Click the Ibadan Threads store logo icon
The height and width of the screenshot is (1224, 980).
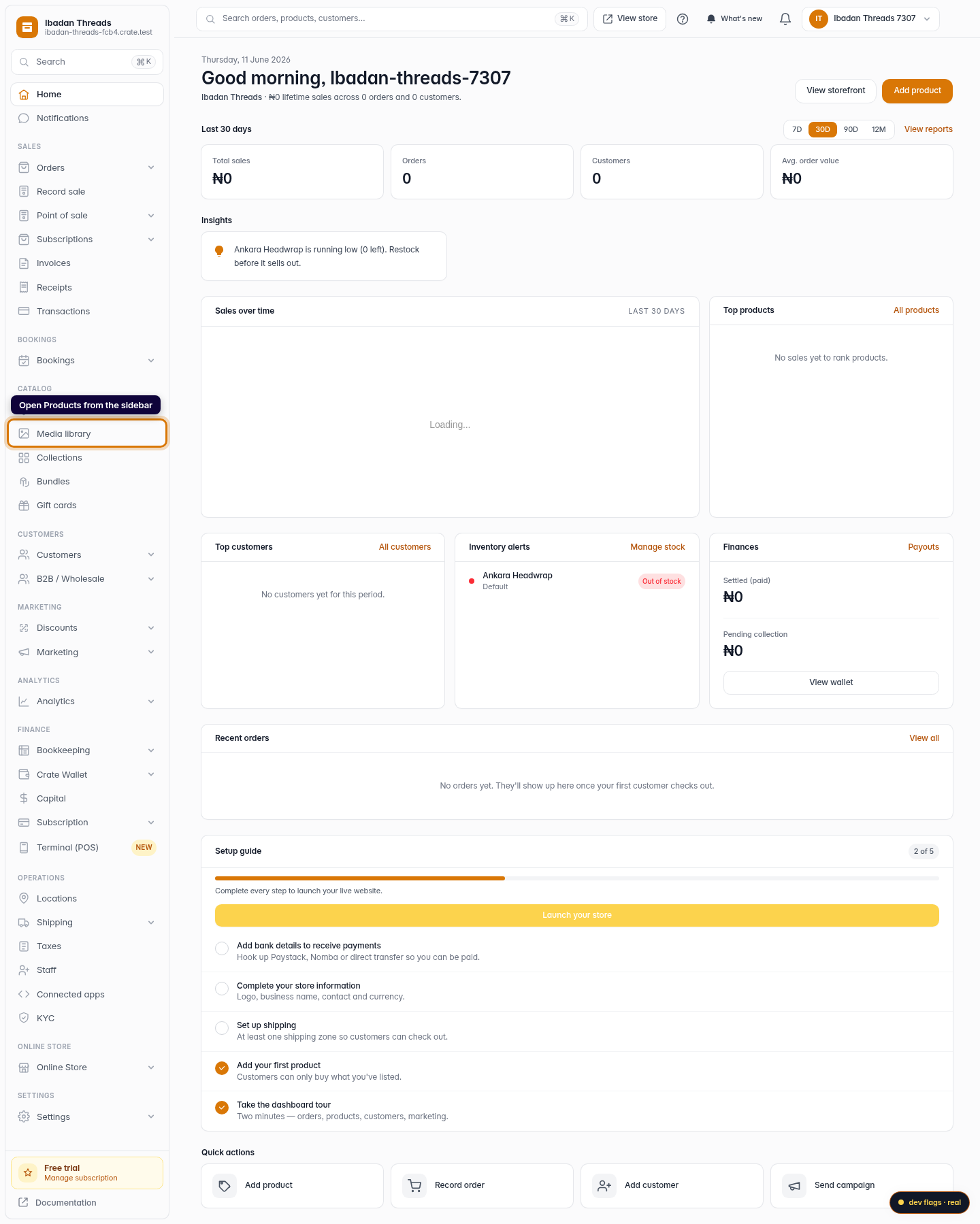(x=27, y=27)
